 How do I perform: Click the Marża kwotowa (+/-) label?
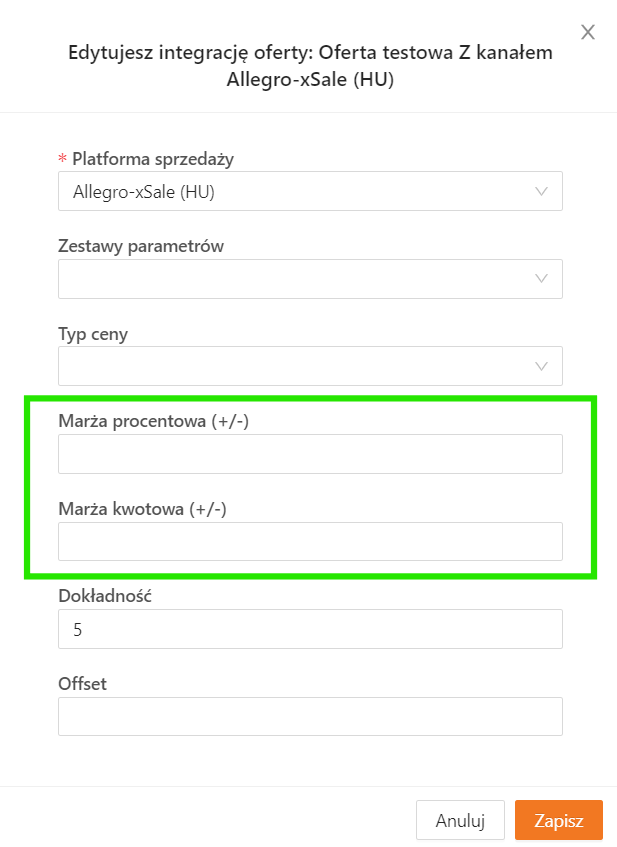click(143, 509)
